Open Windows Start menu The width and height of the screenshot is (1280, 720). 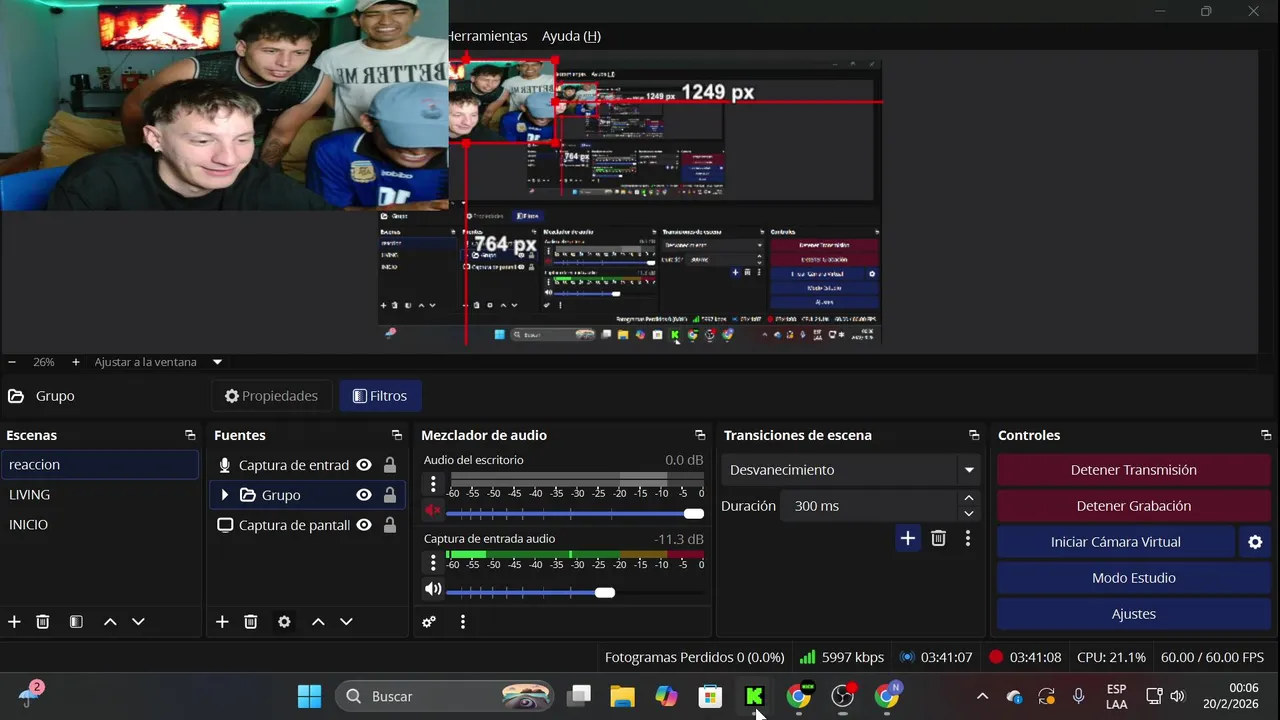(310, 696)
